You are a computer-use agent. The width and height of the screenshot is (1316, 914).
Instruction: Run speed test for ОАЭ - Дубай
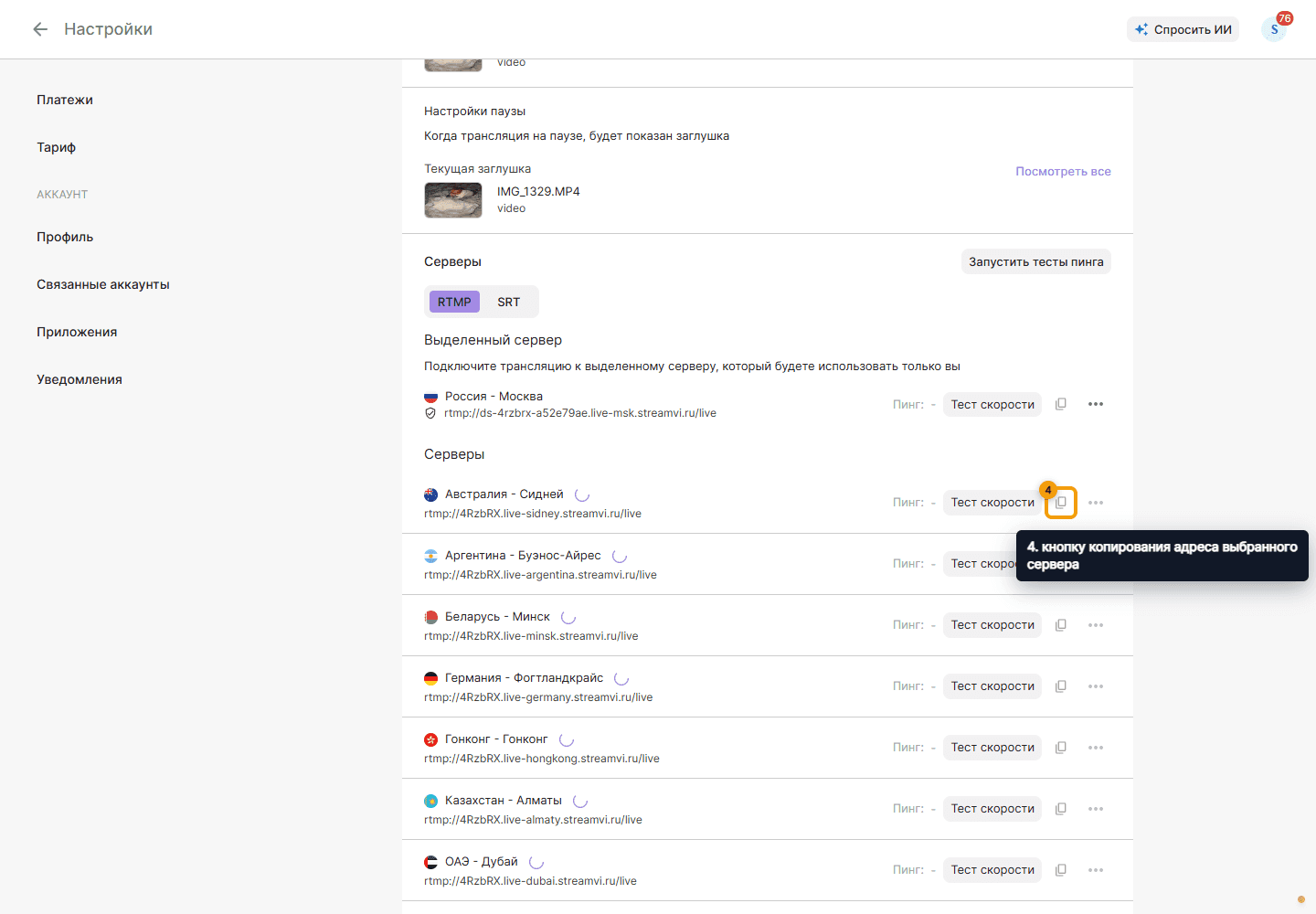click(x=992, y=870)
